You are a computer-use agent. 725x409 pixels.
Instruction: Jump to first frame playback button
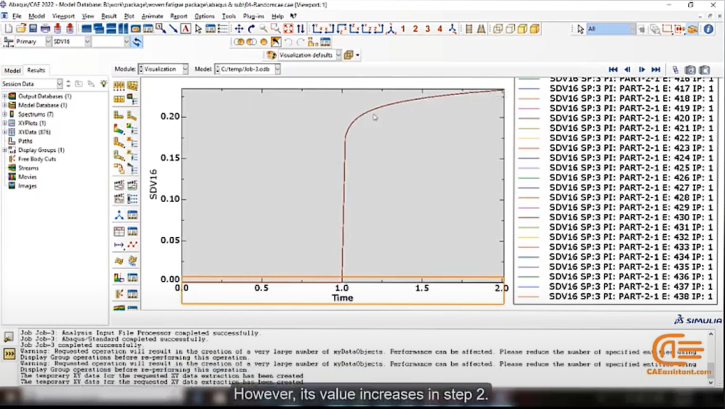tap(613, 69)
